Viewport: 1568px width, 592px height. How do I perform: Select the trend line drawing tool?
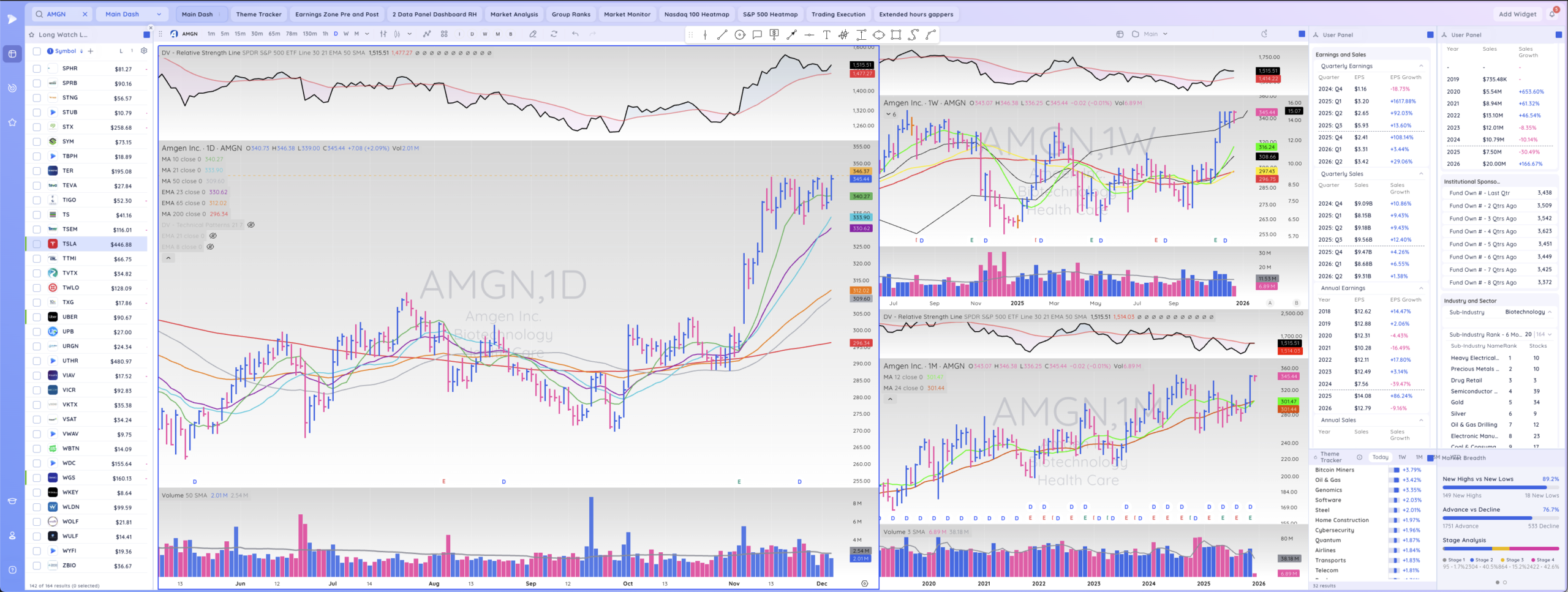(x=722, y=35)
